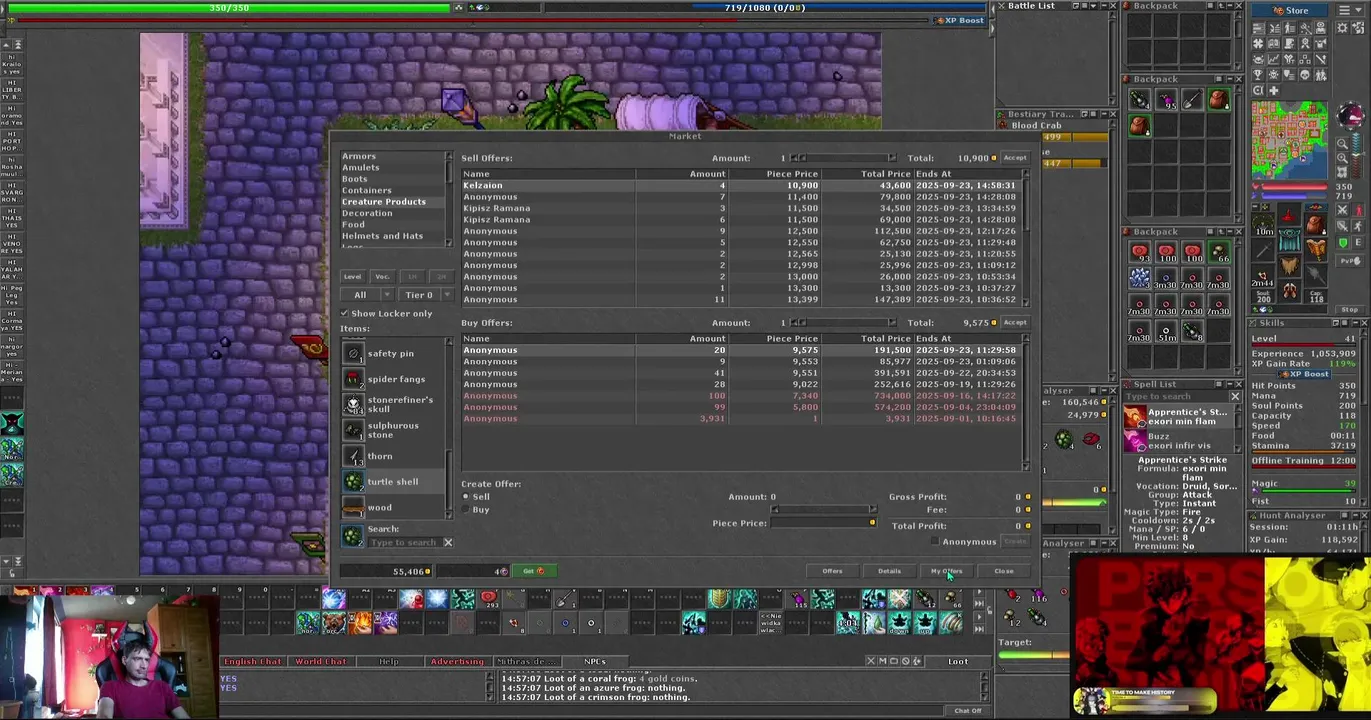Switch to the World Chat tab
This screenshot has width=1371, height=720.
(321, 661)
